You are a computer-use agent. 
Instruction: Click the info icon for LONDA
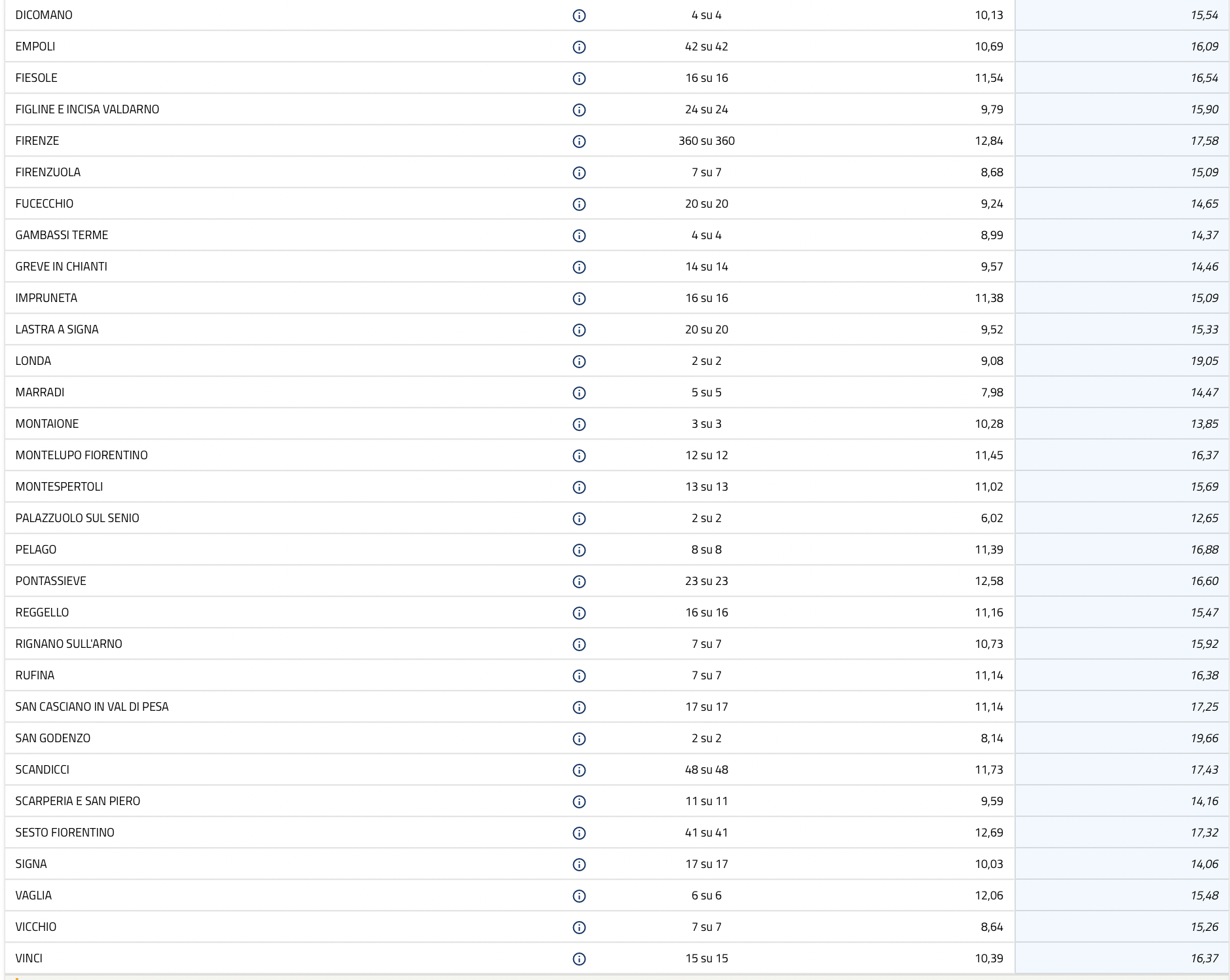click(579, 362)
